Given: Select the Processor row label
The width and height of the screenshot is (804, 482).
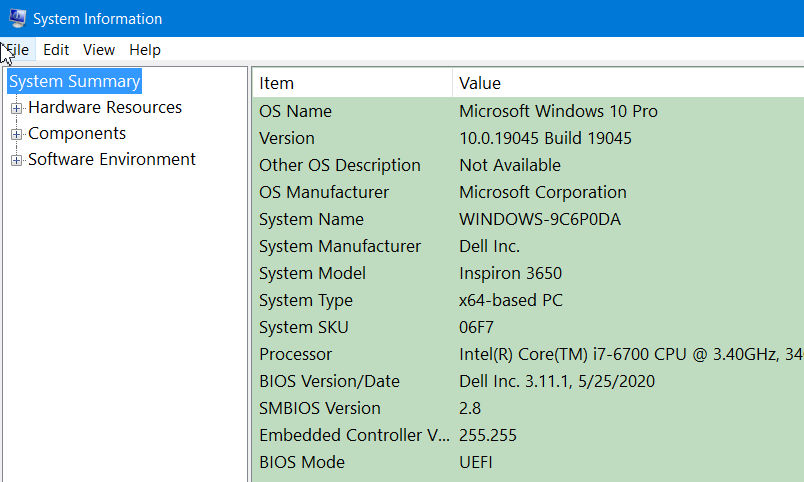Looking at the screenshot, I should pos(295,354).
